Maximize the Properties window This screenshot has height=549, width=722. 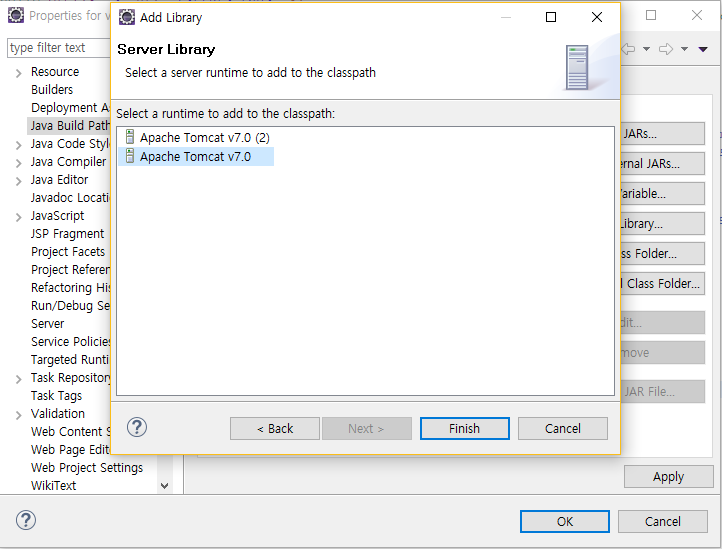[651, 15]
